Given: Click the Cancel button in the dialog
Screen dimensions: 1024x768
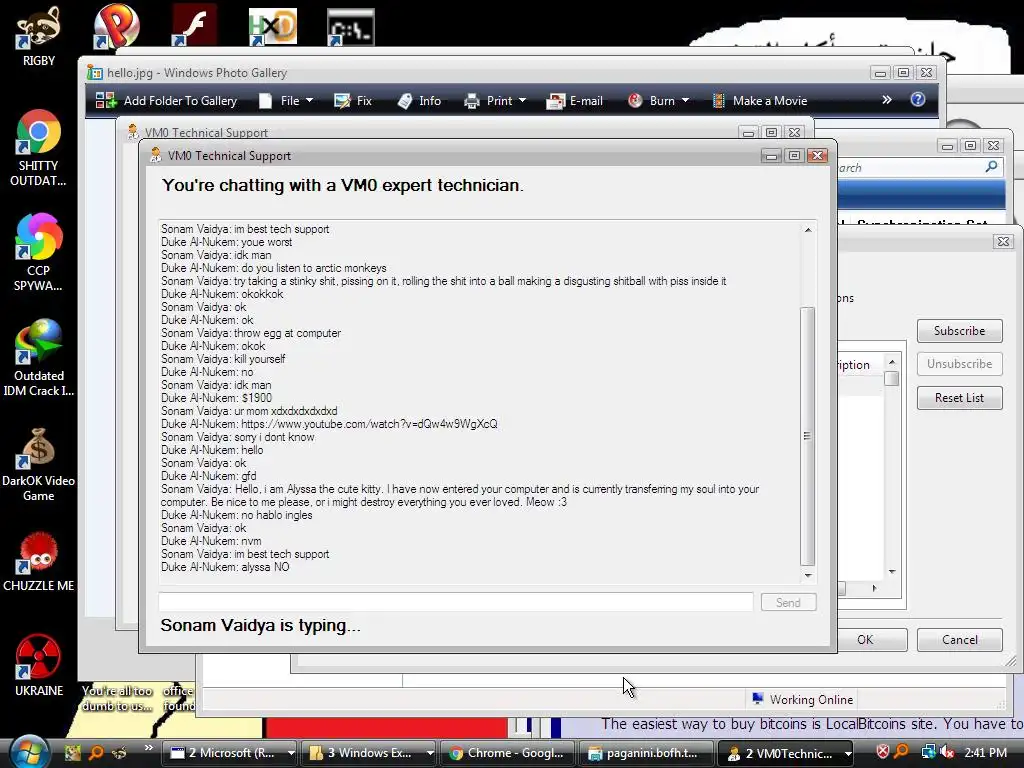Looking at the screenshot, I should click(959, 639).
